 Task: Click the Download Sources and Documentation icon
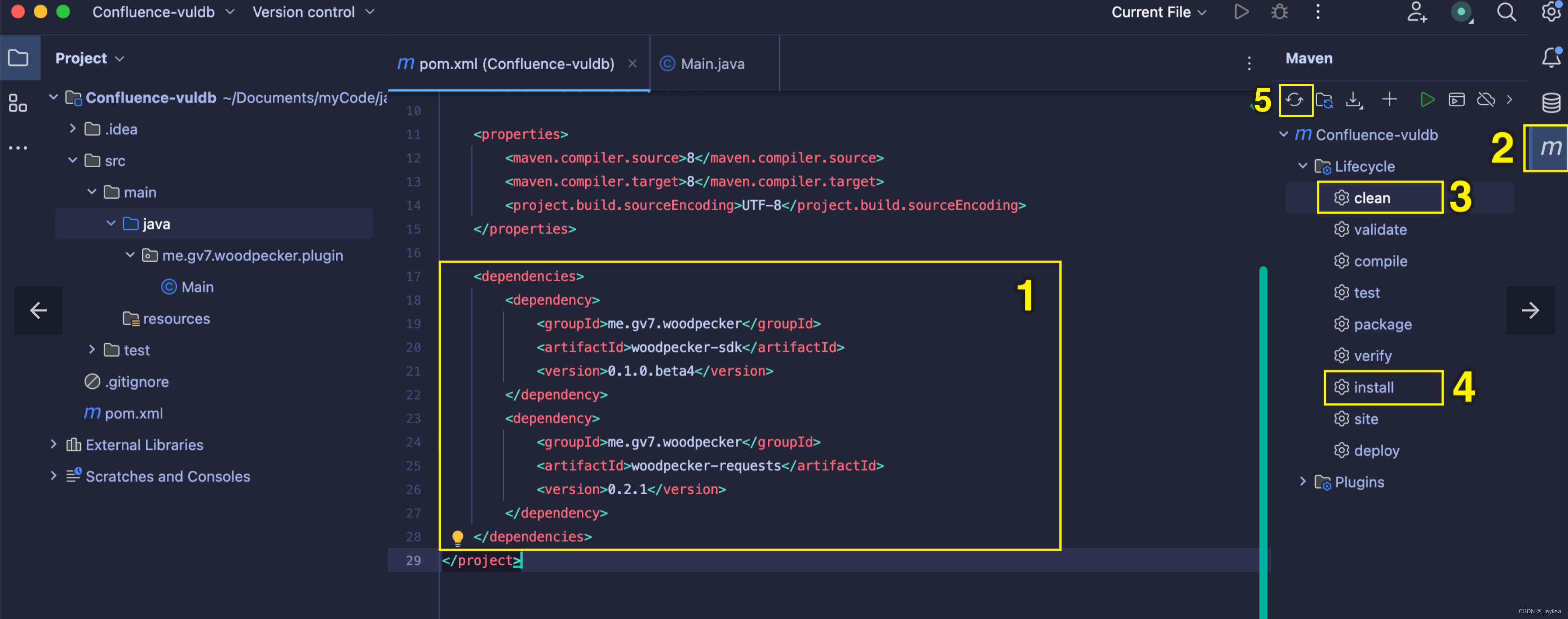point(1354,100)
